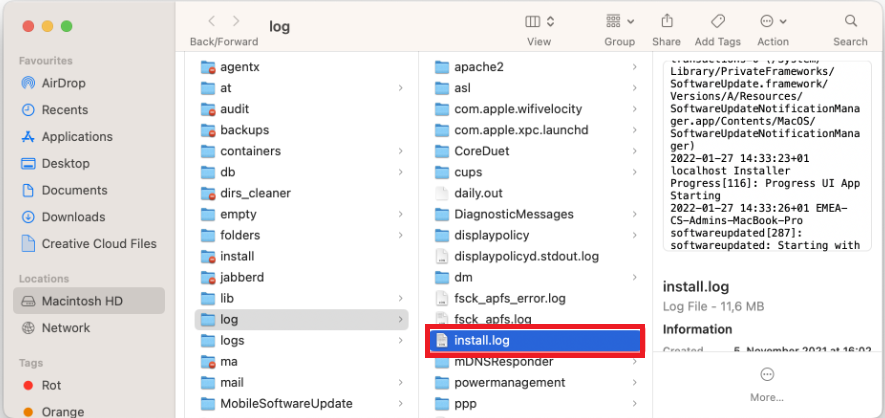
Task: Select the logs folder
Action: point(301,340)
